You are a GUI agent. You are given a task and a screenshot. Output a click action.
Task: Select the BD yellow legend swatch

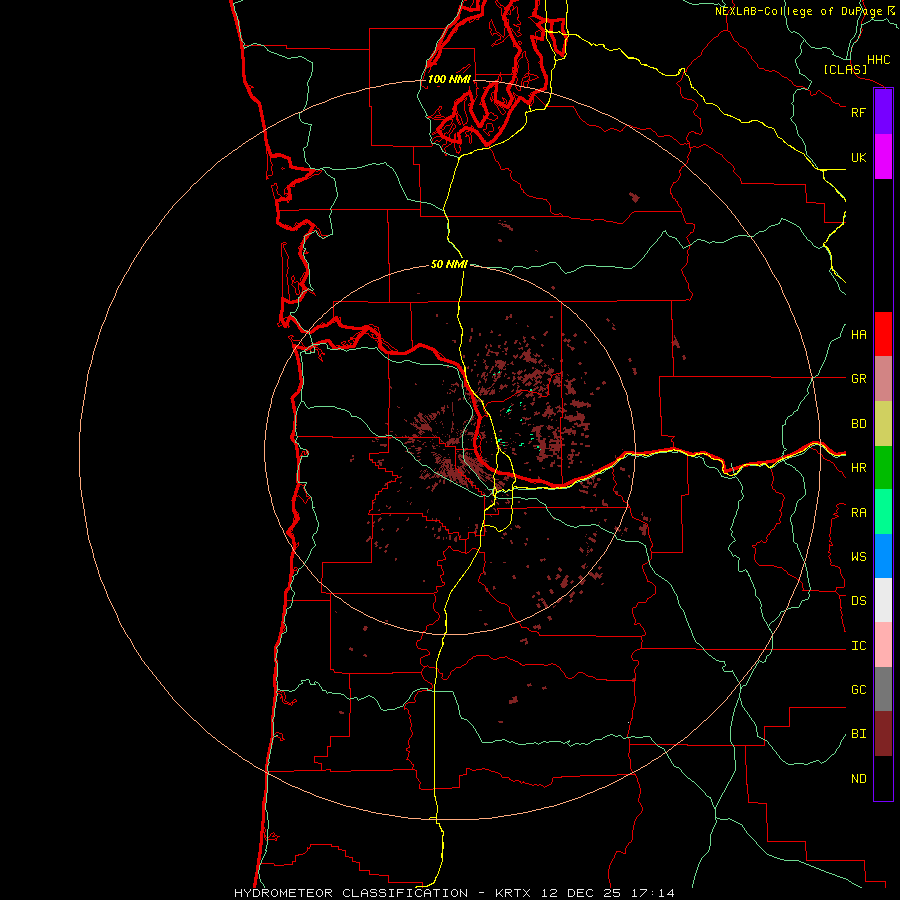tap(883, 424)
